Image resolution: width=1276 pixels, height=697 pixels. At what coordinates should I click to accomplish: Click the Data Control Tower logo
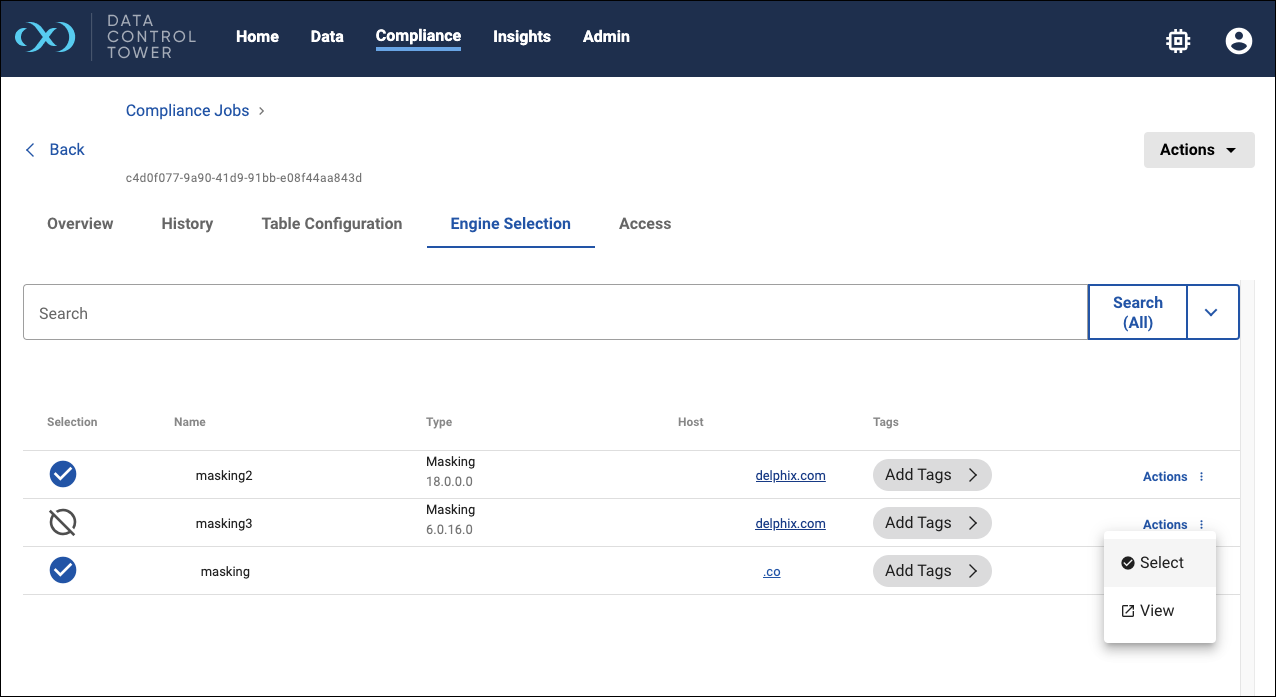coord(45,38)
